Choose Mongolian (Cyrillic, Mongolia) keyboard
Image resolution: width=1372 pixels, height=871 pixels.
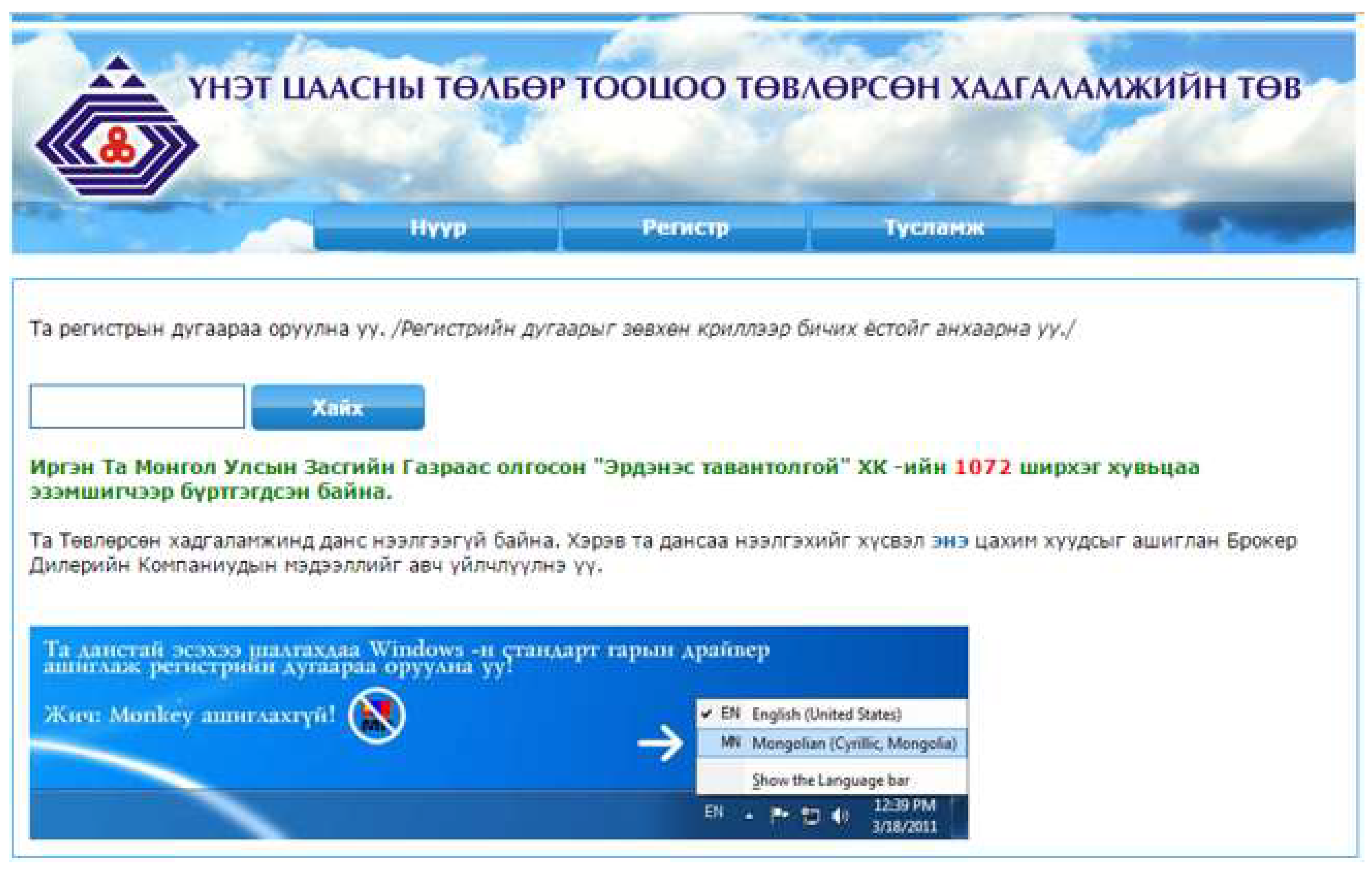pos(853,743)
